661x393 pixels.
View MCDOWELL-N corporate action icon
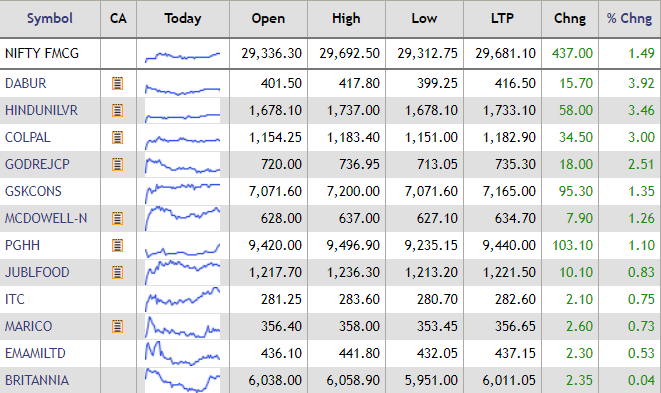[x=117, y=218]
